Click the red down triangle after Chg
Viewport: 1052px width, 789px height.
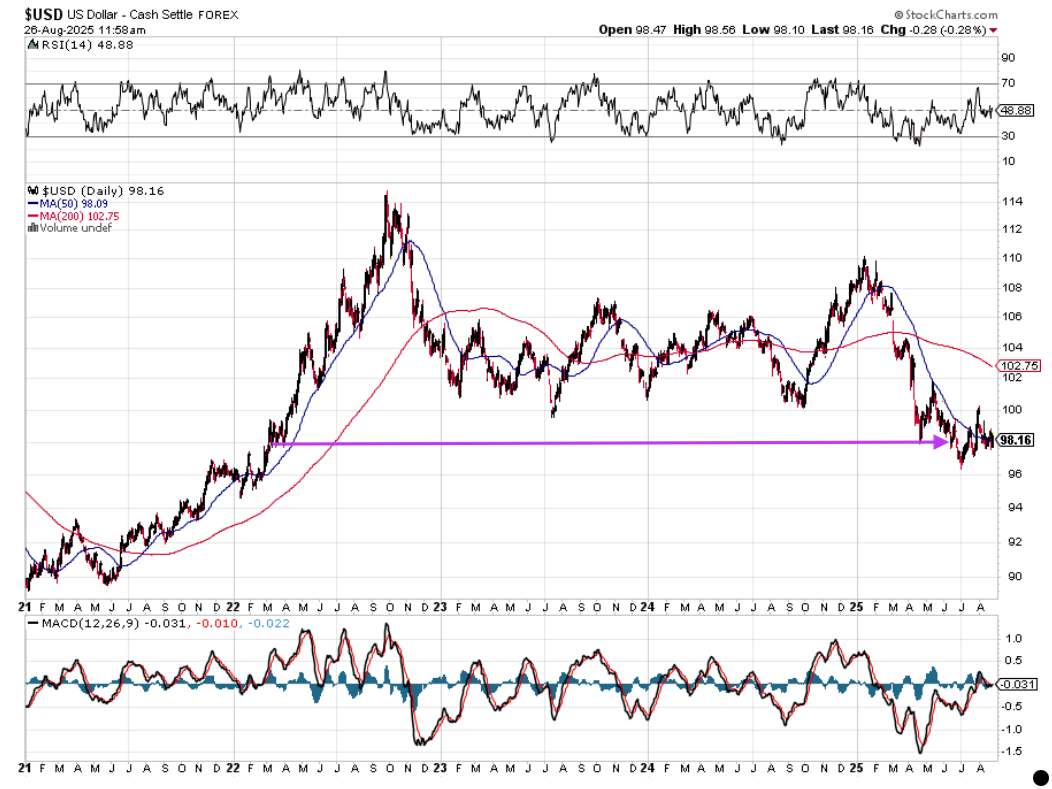(x=992, y=30)
